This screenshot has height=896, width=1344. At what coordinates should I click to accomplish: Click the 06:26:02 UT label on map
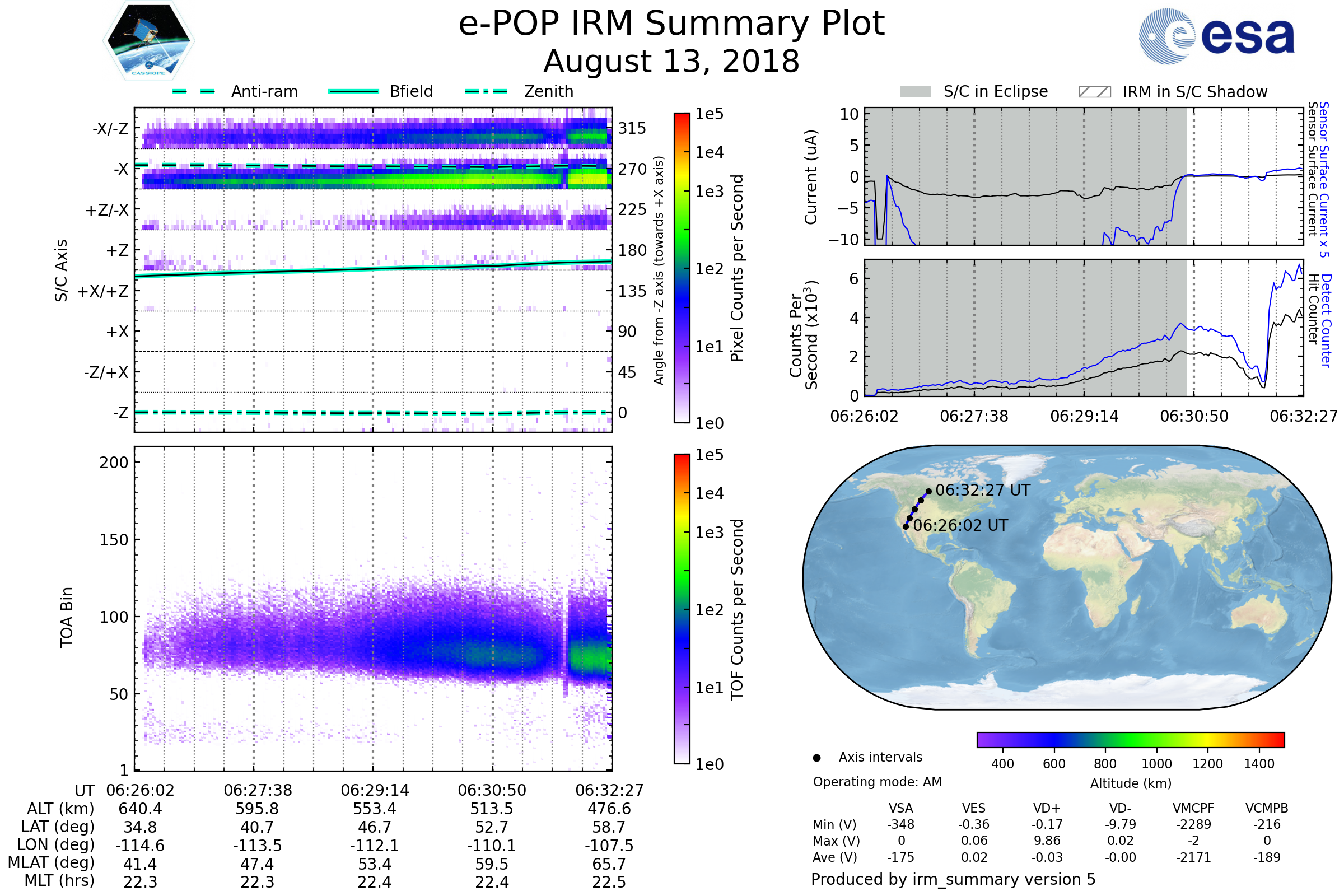[960, 525]
